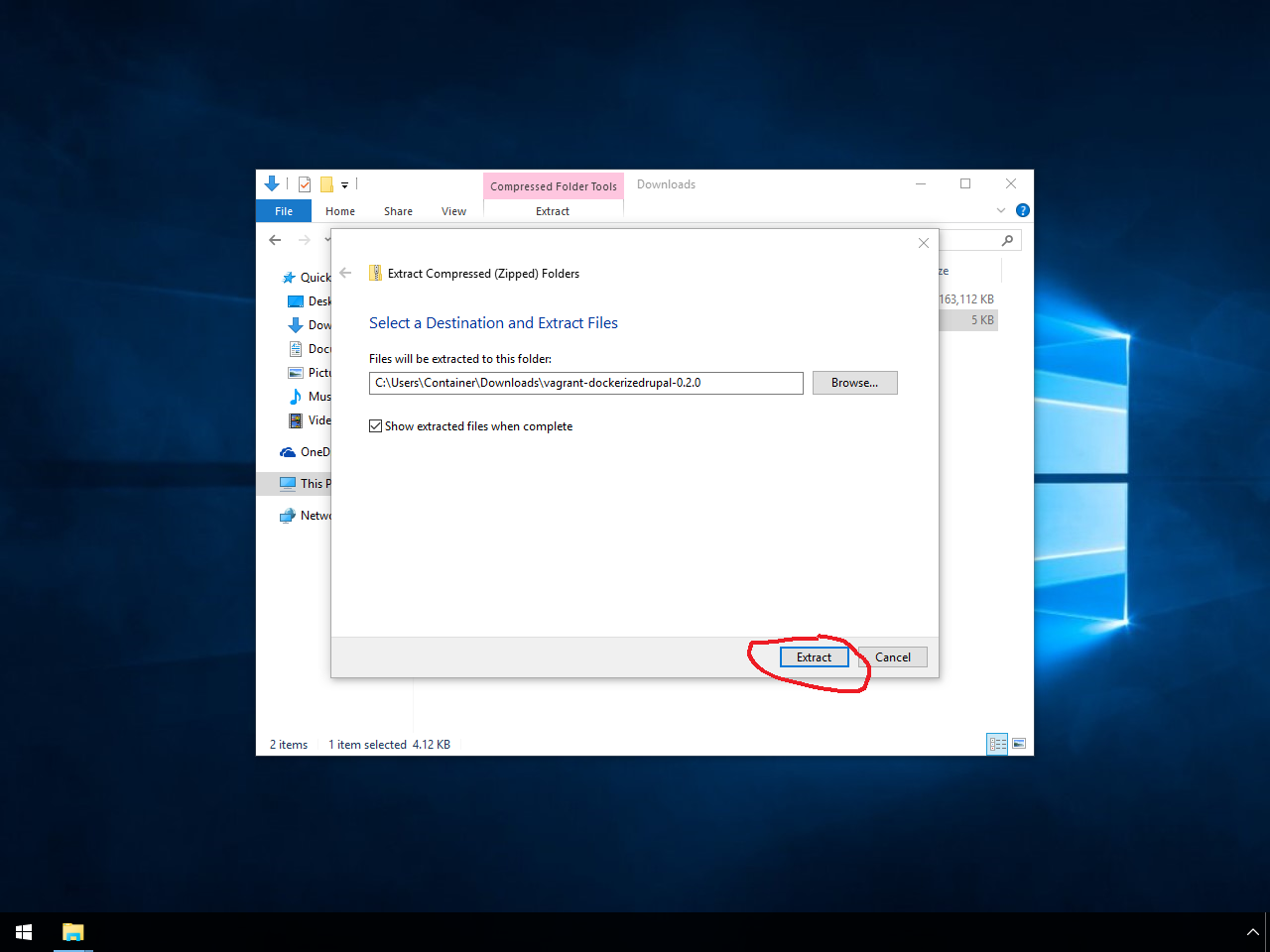Click the Properties icon in title bar
1270x952 pixels.
pyautogui.click(x=305, y=184)
